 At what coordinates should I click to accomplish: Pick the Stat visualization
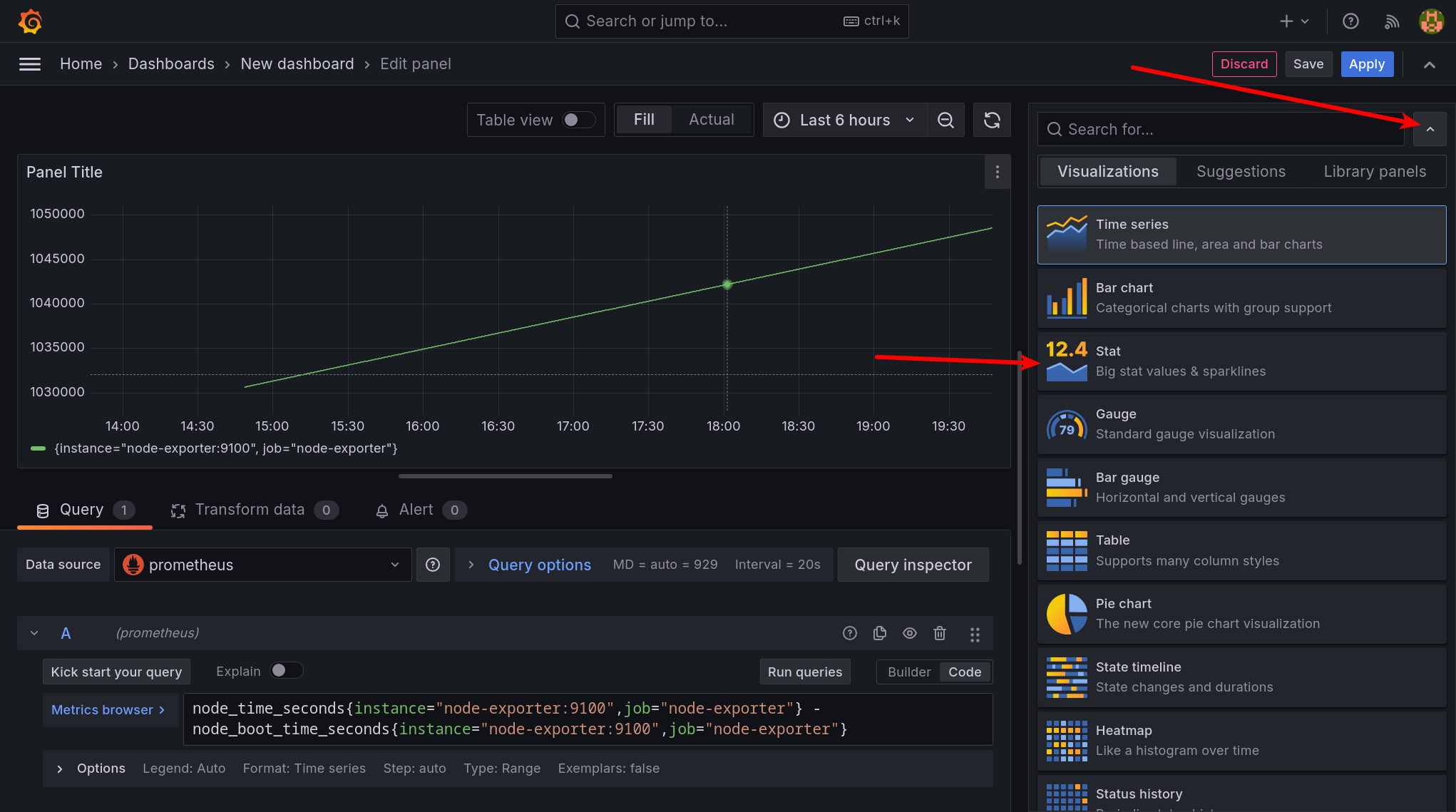click(1241, 361)
